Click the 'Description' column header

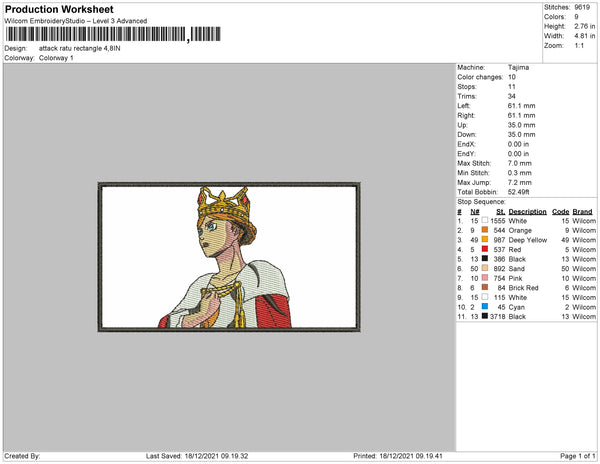(x=527, y=212)
